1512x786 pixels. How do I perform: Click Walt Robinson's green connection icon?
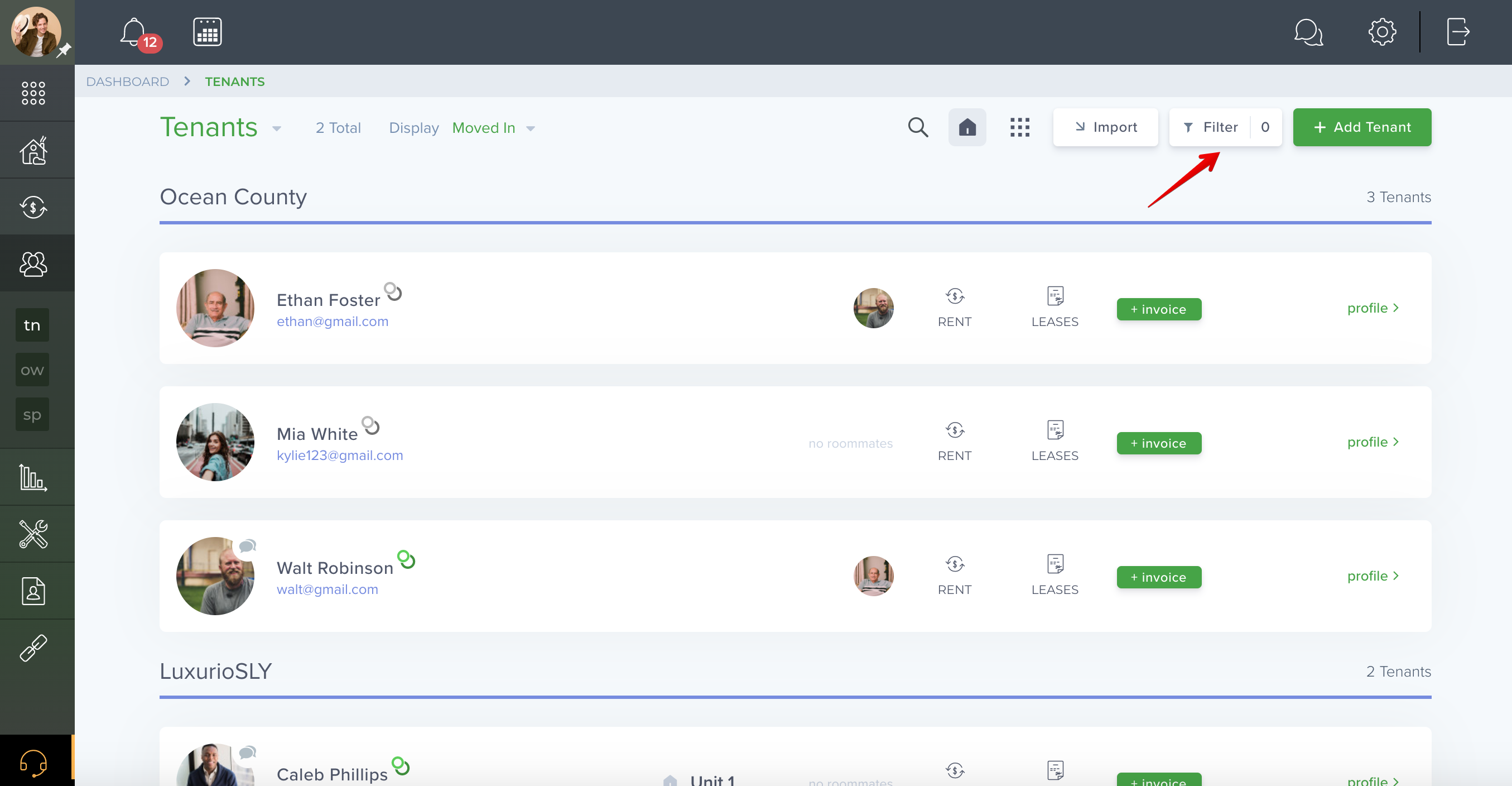pos(406,559)
